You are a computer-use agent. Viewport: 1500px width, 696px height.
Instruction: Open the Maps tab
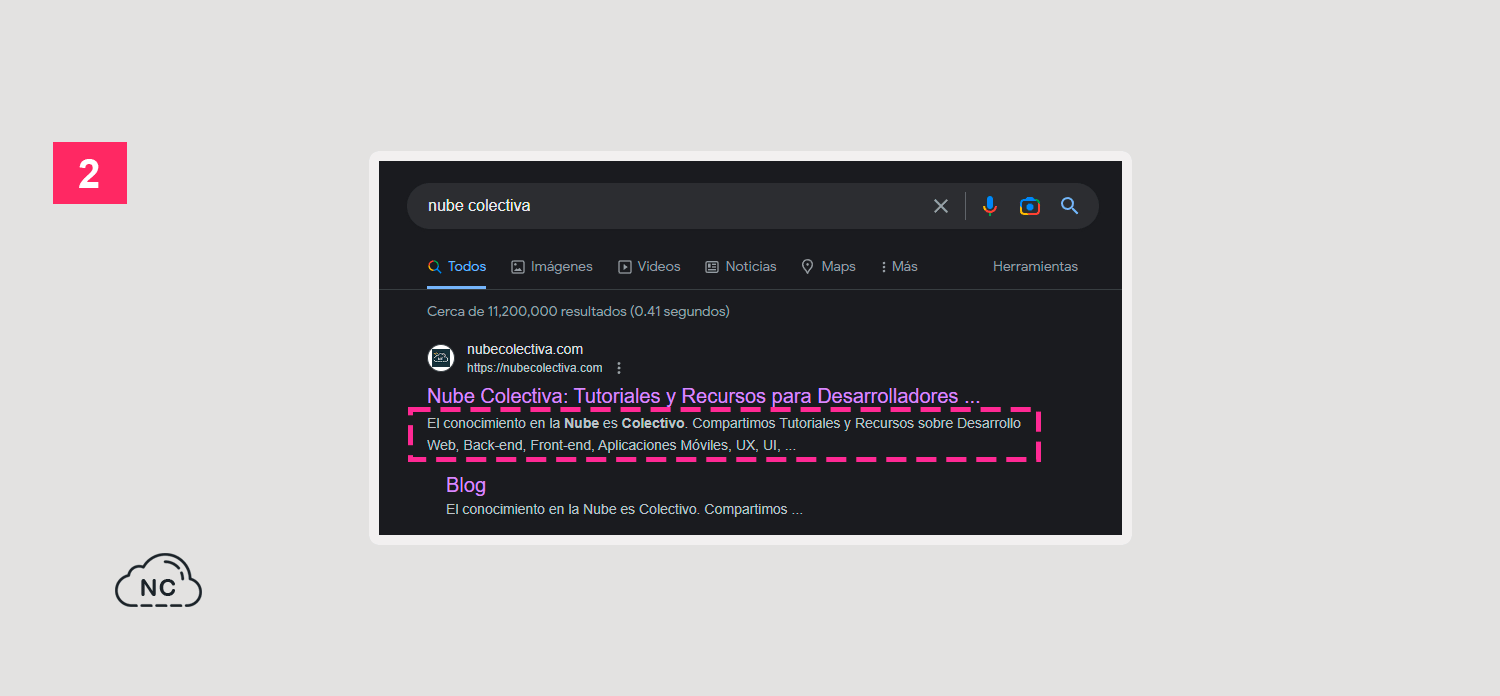(x=829, y=267)
